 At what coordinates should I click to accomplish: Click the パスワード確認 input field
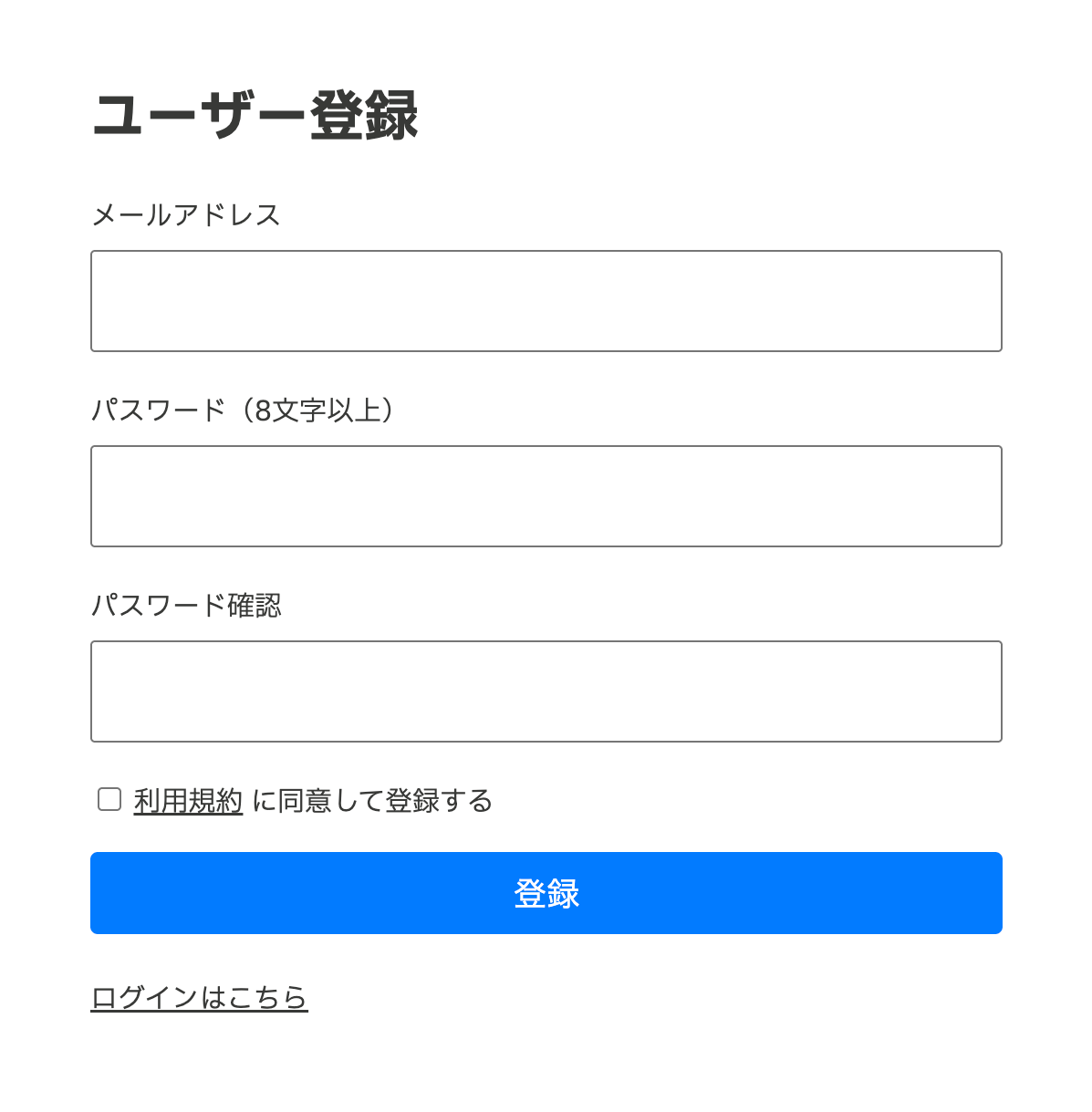546,691
